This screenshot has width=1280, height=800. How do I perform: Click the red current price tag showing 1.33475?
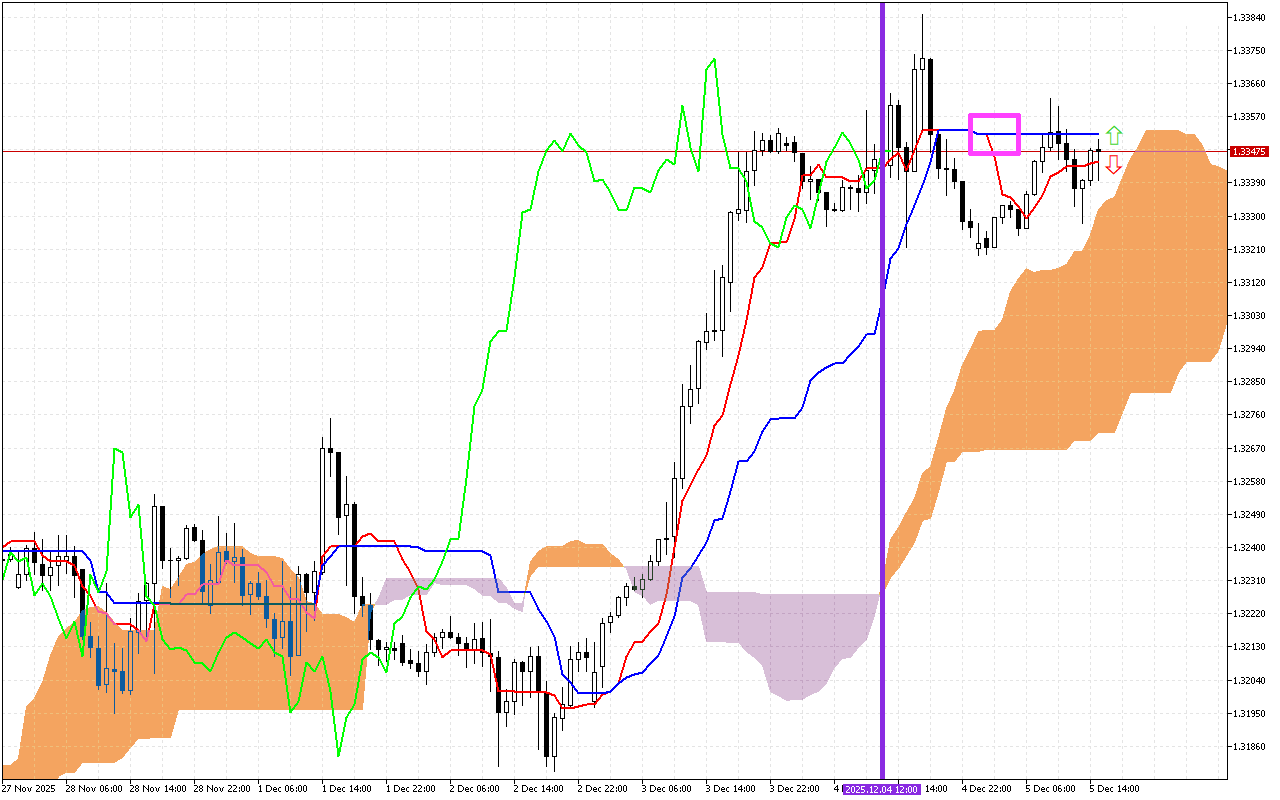(x=1247, y=152)
